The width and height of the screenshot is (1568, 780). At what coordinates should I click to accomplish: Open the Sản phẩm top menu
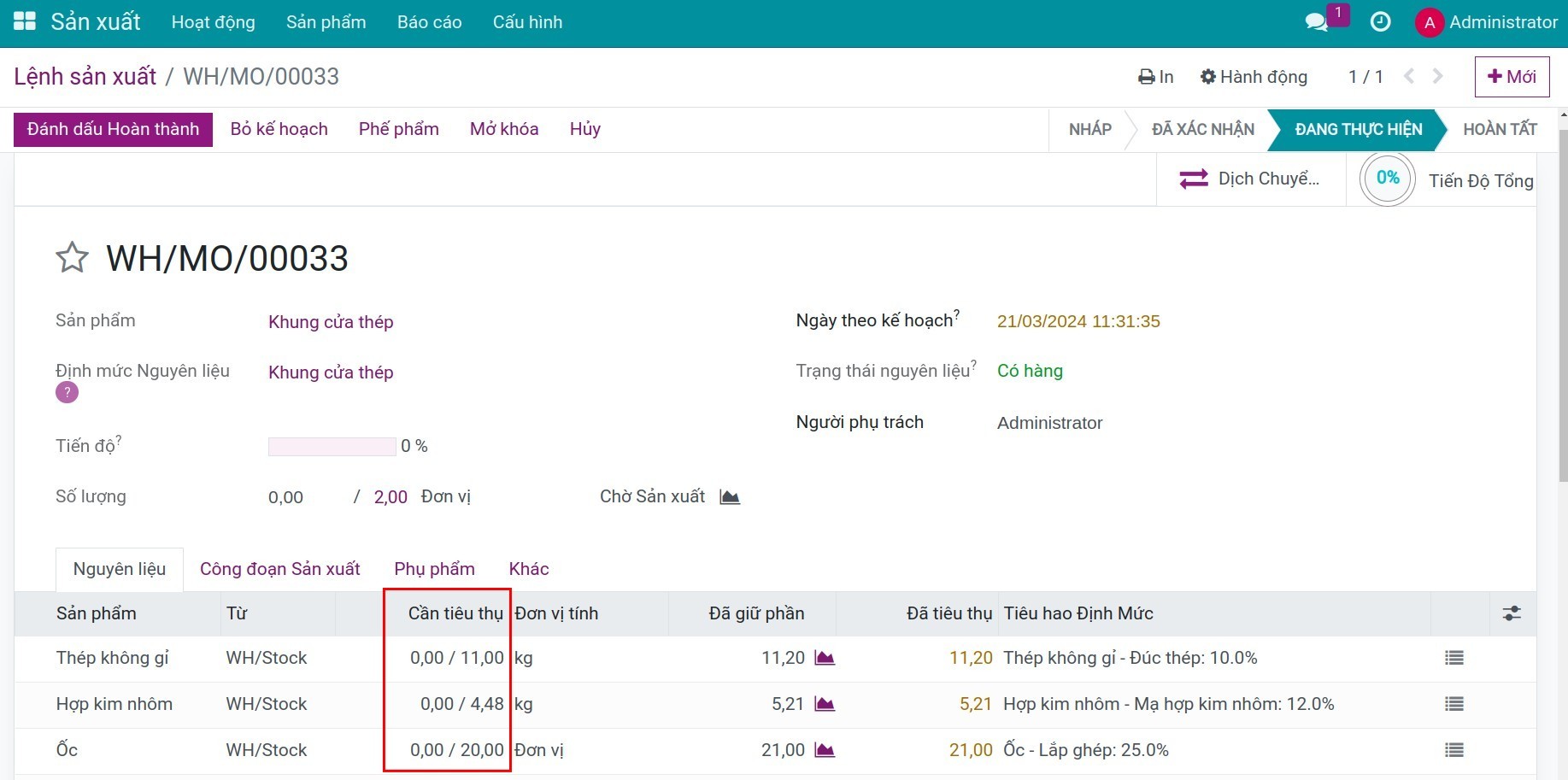(x=326, y=22)
